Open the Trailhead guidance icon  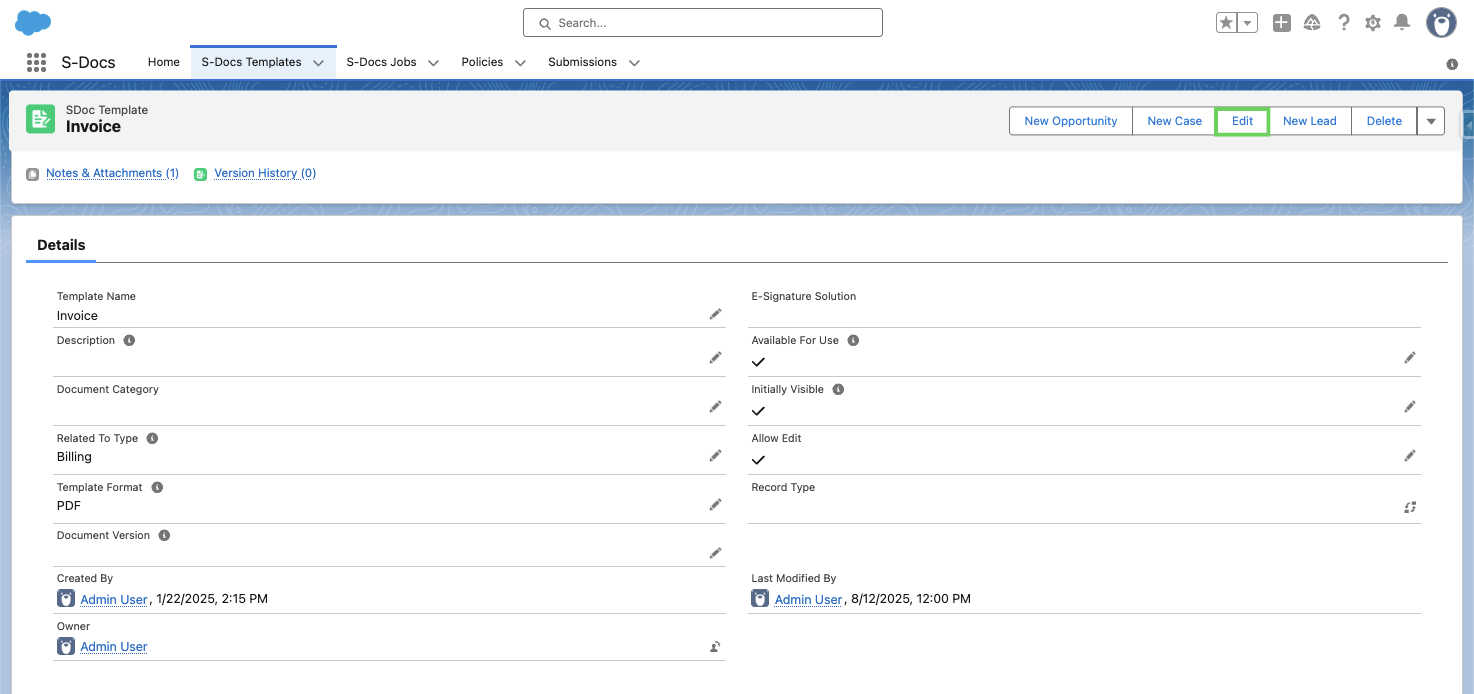click(1312, 22)
